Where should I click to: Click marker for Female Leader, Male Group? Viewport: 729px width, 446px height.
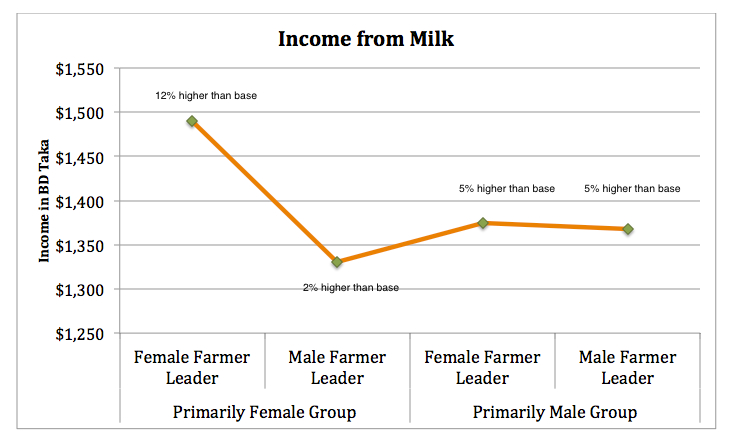483,223
